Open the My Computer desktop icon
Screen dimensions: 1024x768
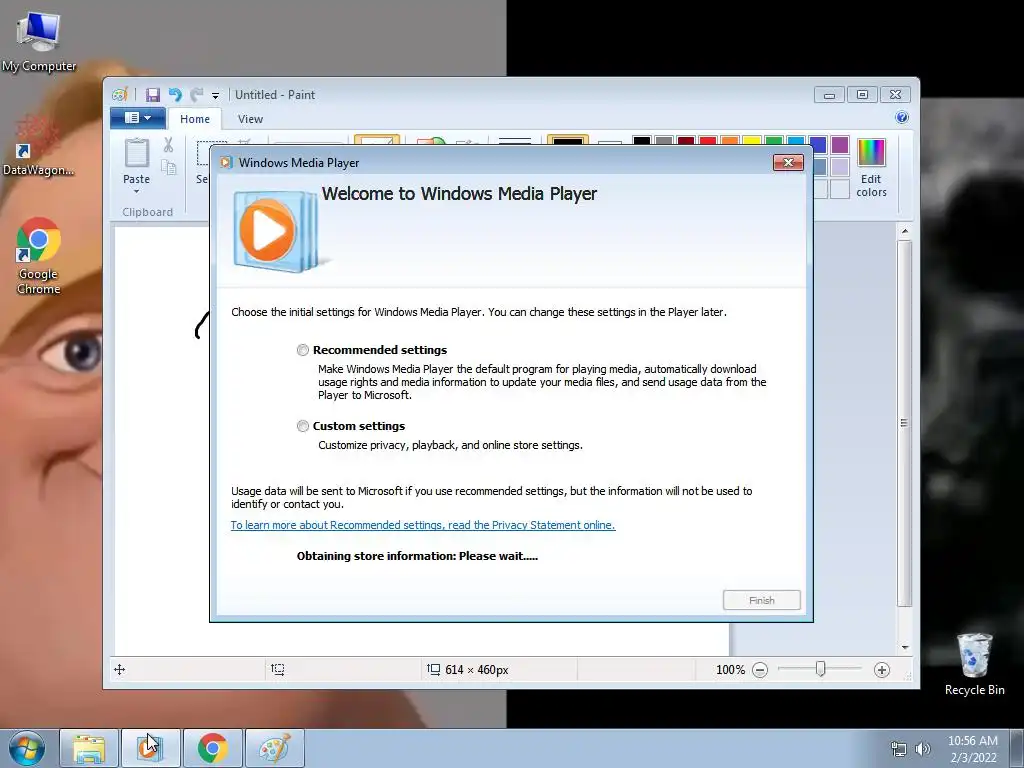(x=39, y=40)
